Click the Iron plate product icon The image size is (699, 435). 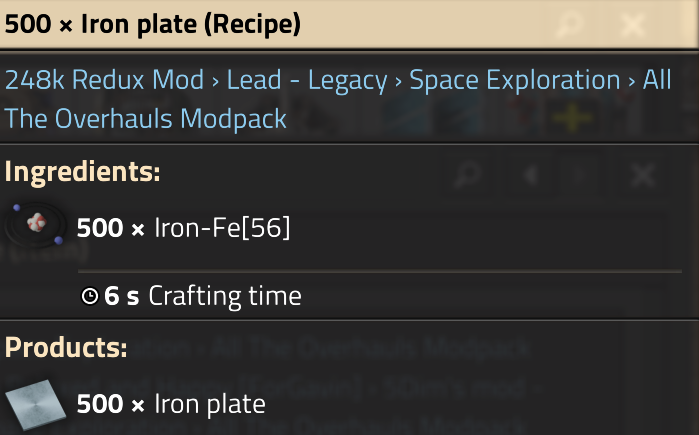coord(35,403)
